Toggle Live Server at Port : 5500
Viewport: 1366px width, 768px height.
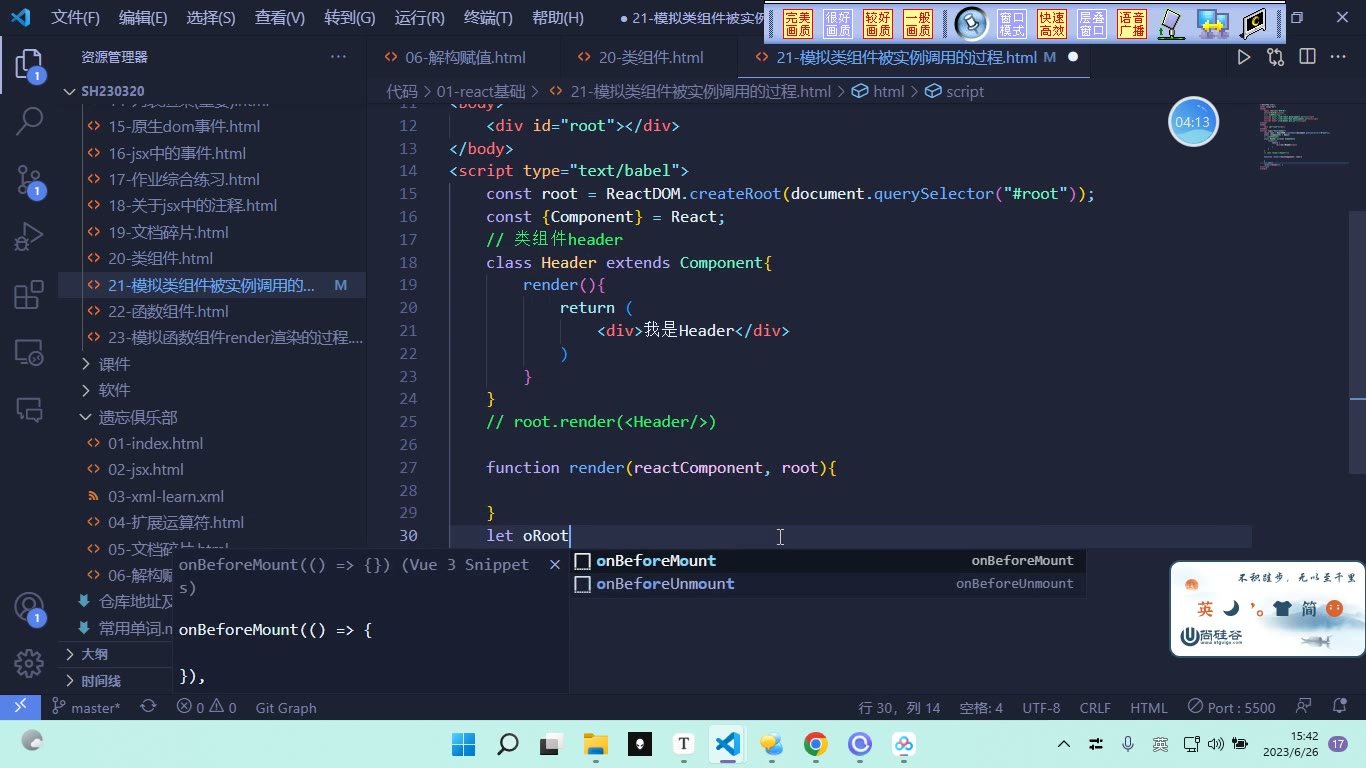1231,707
